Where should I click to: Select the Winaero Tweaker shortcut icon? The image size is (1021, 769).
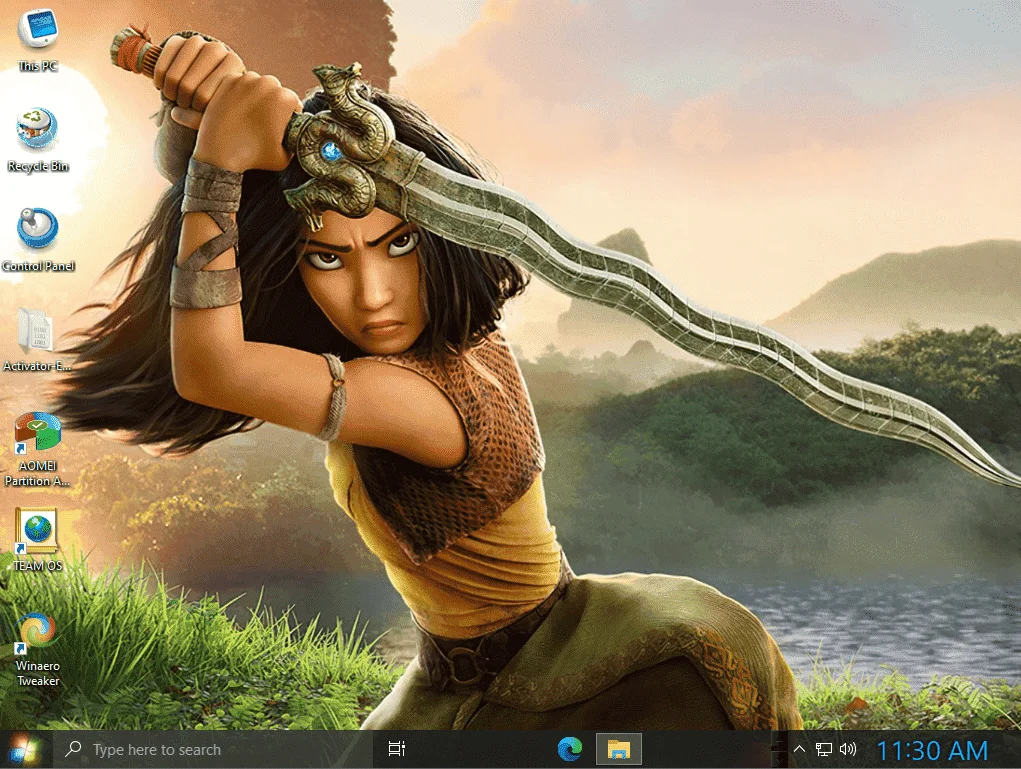(x=37, y=649)
